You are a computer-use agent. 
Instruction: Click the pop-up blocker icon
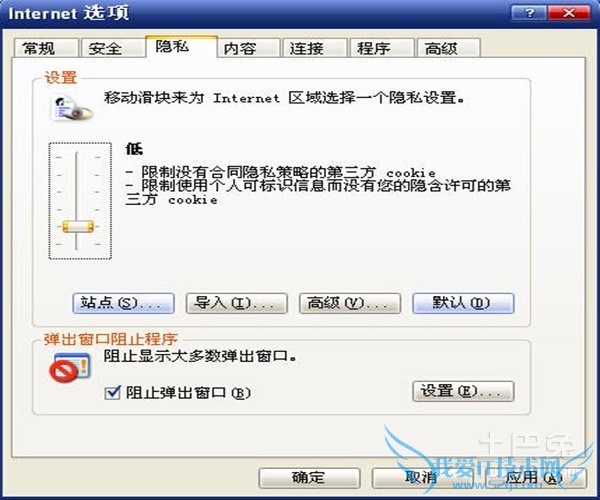70,367
